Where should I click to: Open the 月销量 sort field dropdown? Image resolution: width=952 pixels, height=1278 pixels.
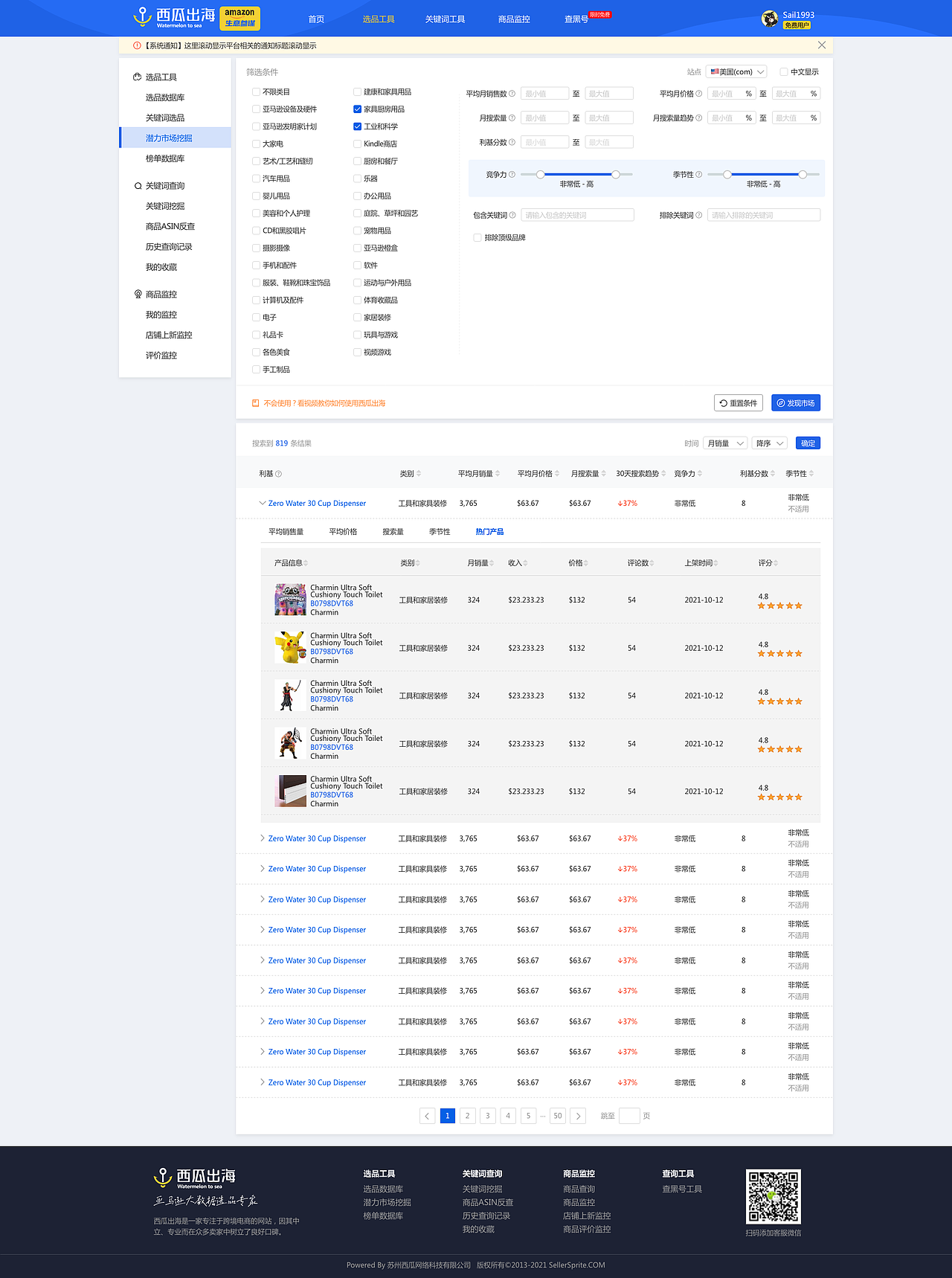click(x=725, y=443)
